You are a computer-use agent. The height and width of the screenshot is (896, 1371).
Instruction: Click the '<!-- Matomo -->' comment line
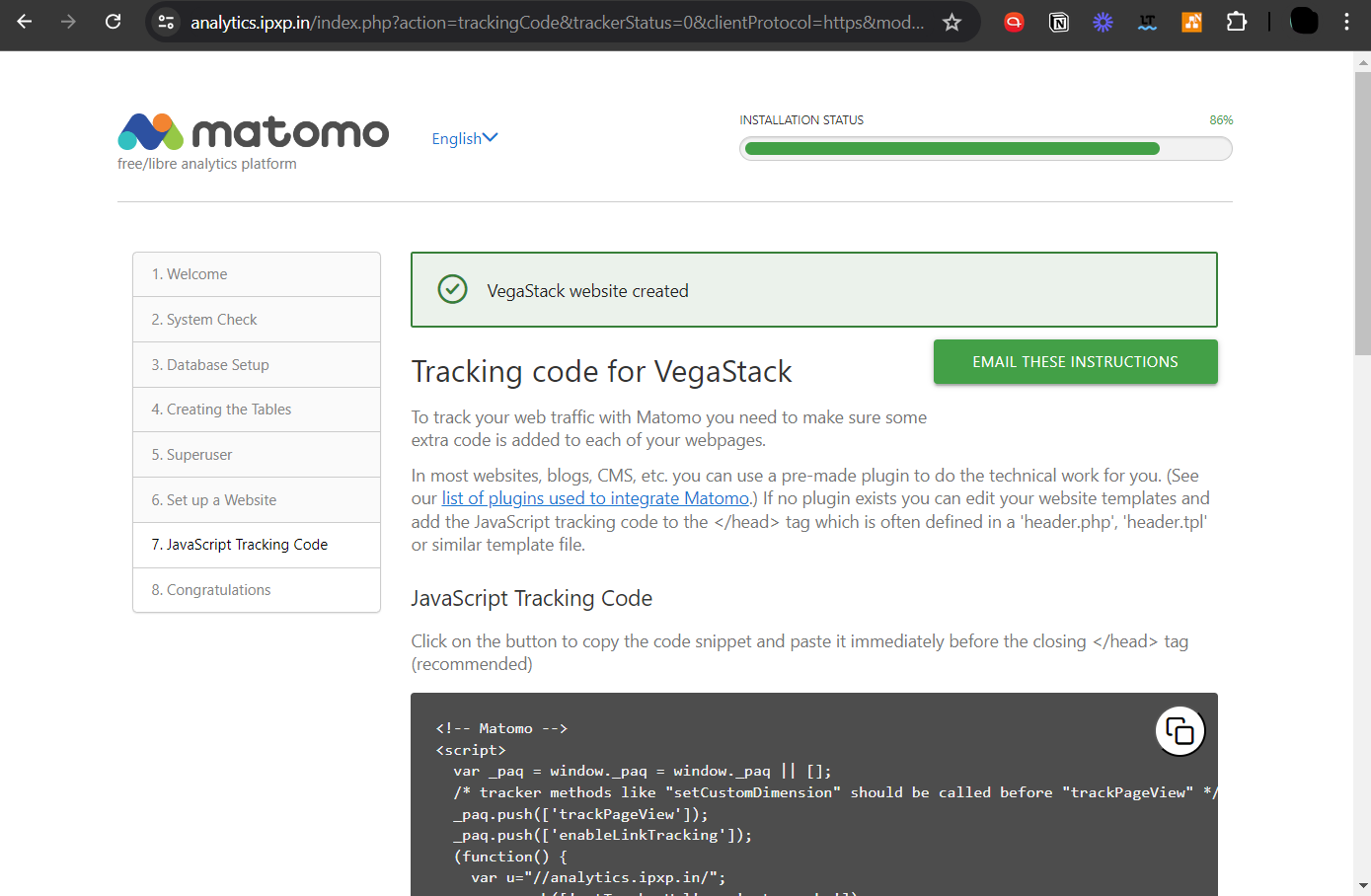501,728
